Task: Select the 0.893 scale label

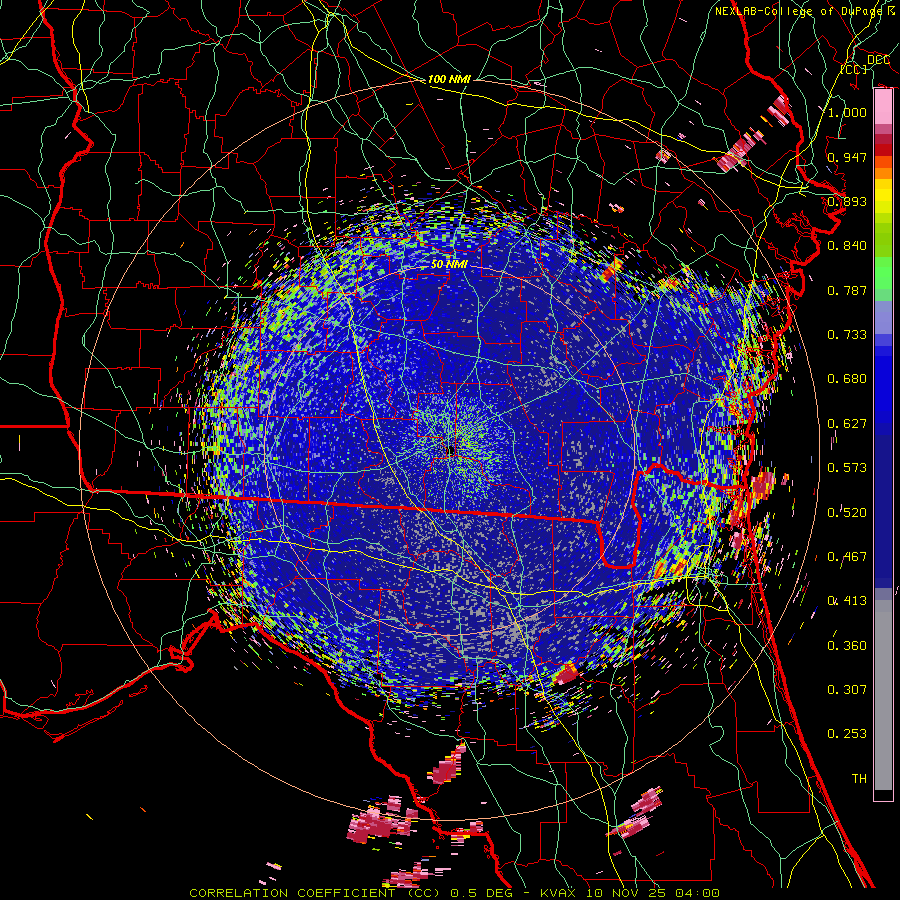Action: pos(847,201)
